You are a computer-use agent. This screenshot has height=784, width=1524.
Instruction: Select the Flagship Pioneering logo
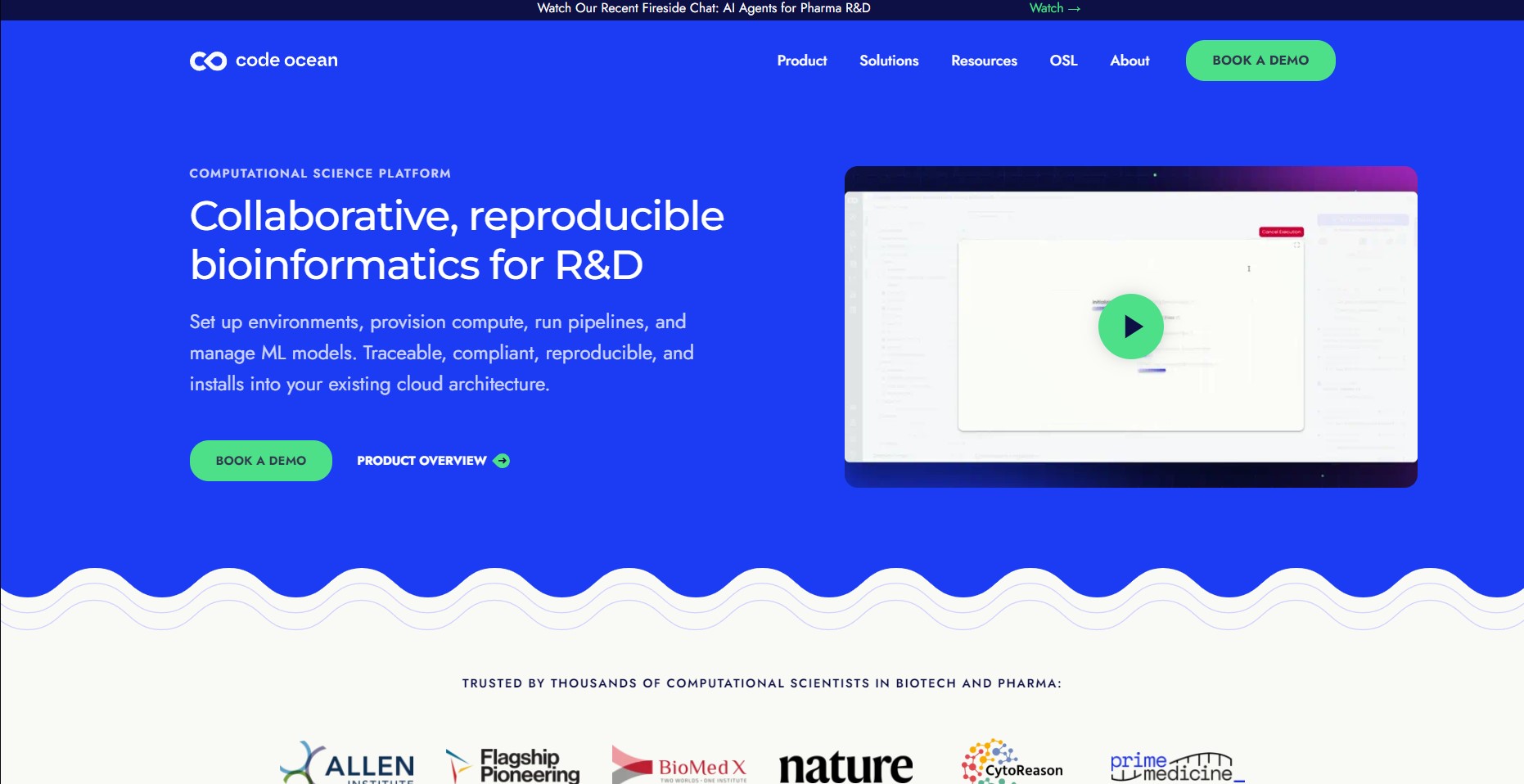click(x=513, y=765)
